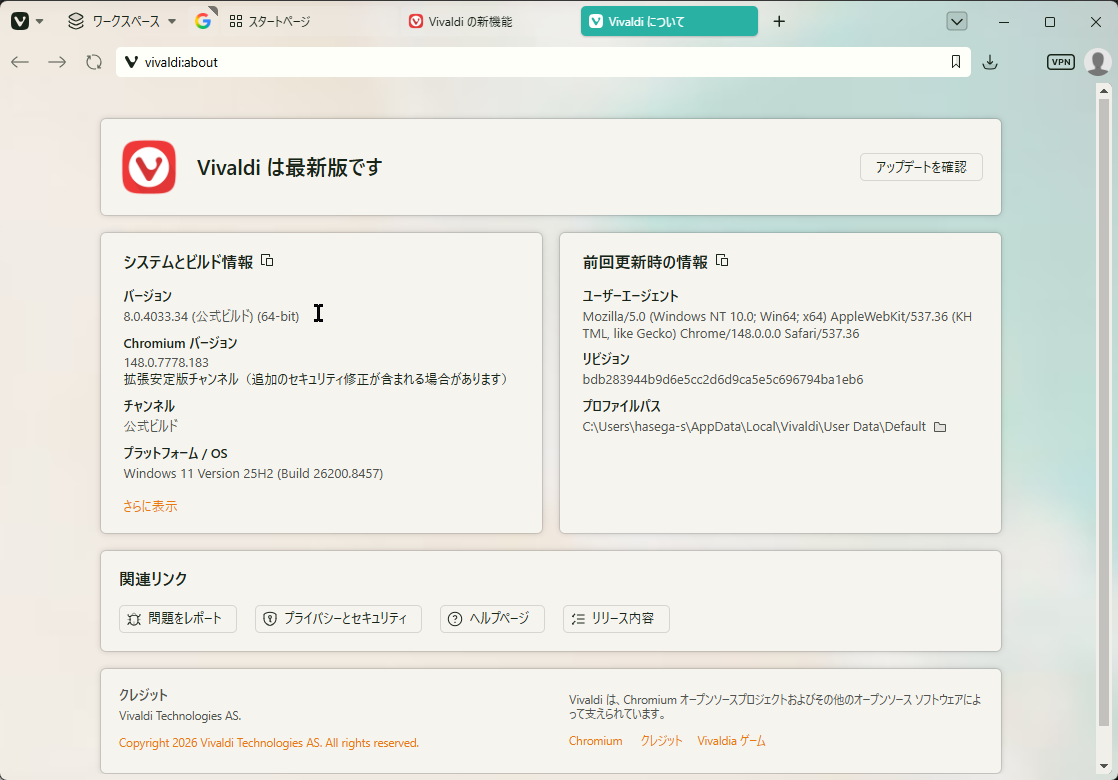Image resolution: width=1118 pixels, height=780 pixels.
Task: Open profile path folder icon
Action: point(940,427)
